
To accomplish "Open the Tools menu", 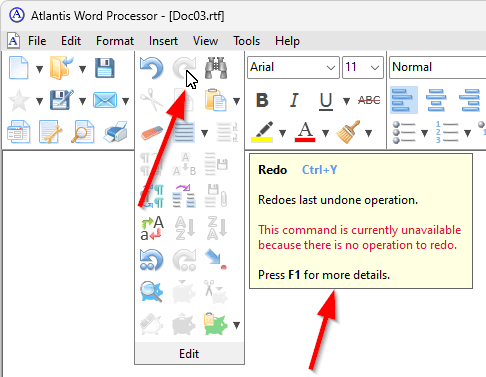I will point(246,41).
